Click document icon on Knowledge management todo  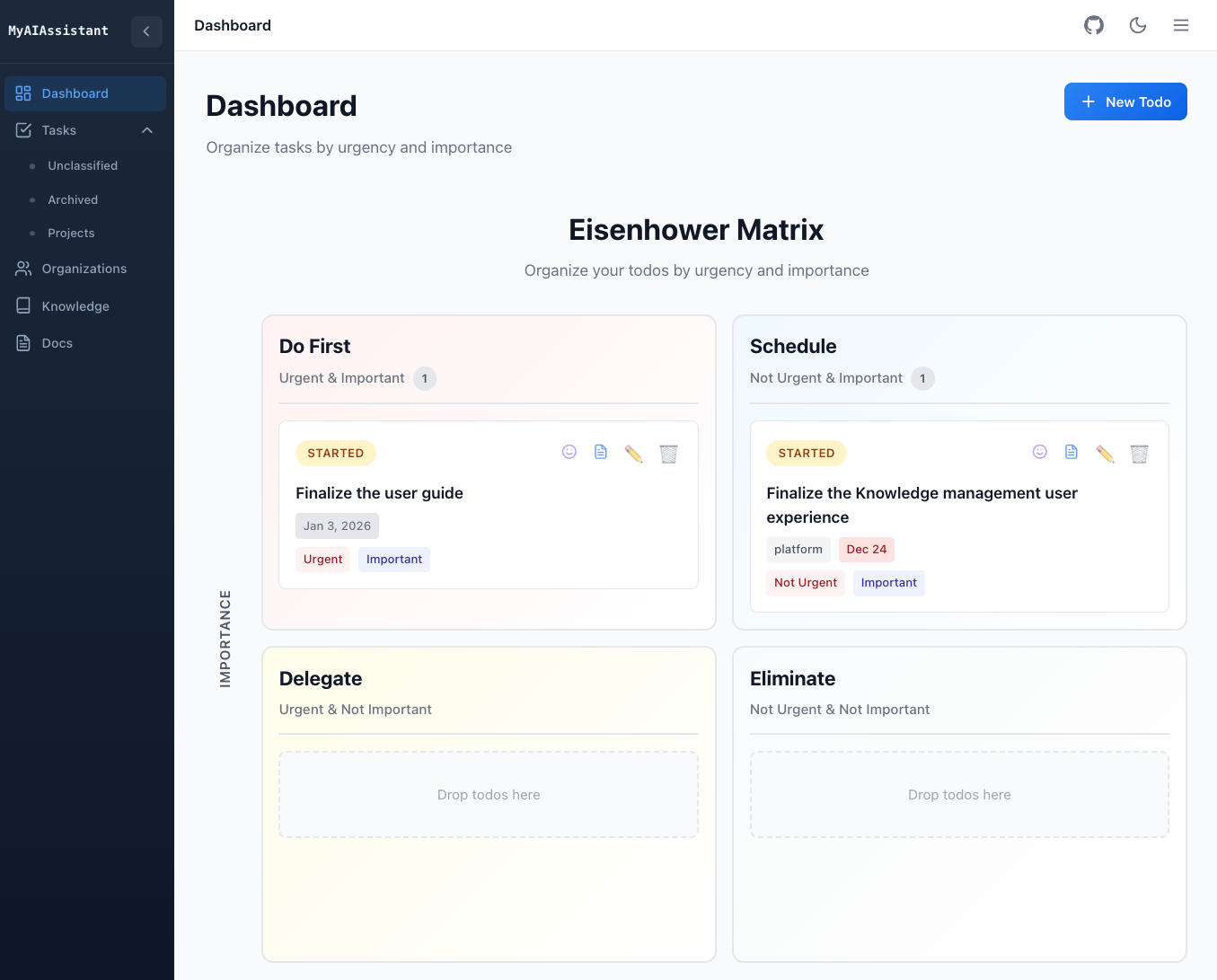click(x=1071, y=452)
